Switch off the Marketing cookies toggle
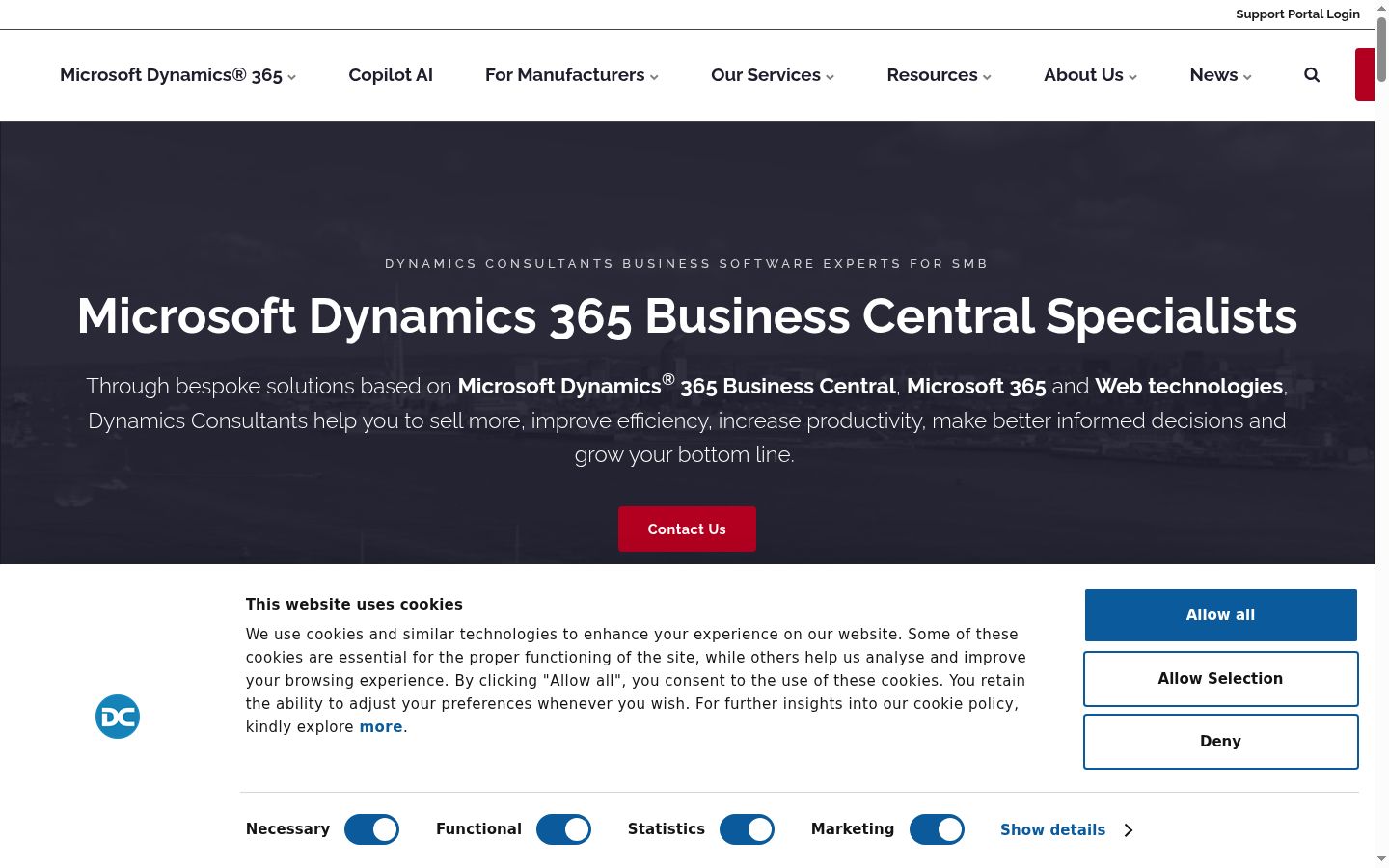Screen dimensions: 1389x868 click(937, 829)
